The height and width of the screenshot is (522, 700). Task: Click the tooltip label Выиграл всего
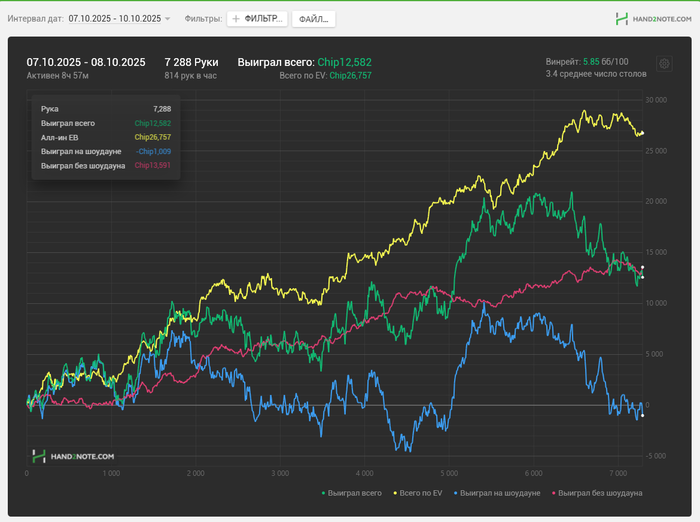coord(68,123)
